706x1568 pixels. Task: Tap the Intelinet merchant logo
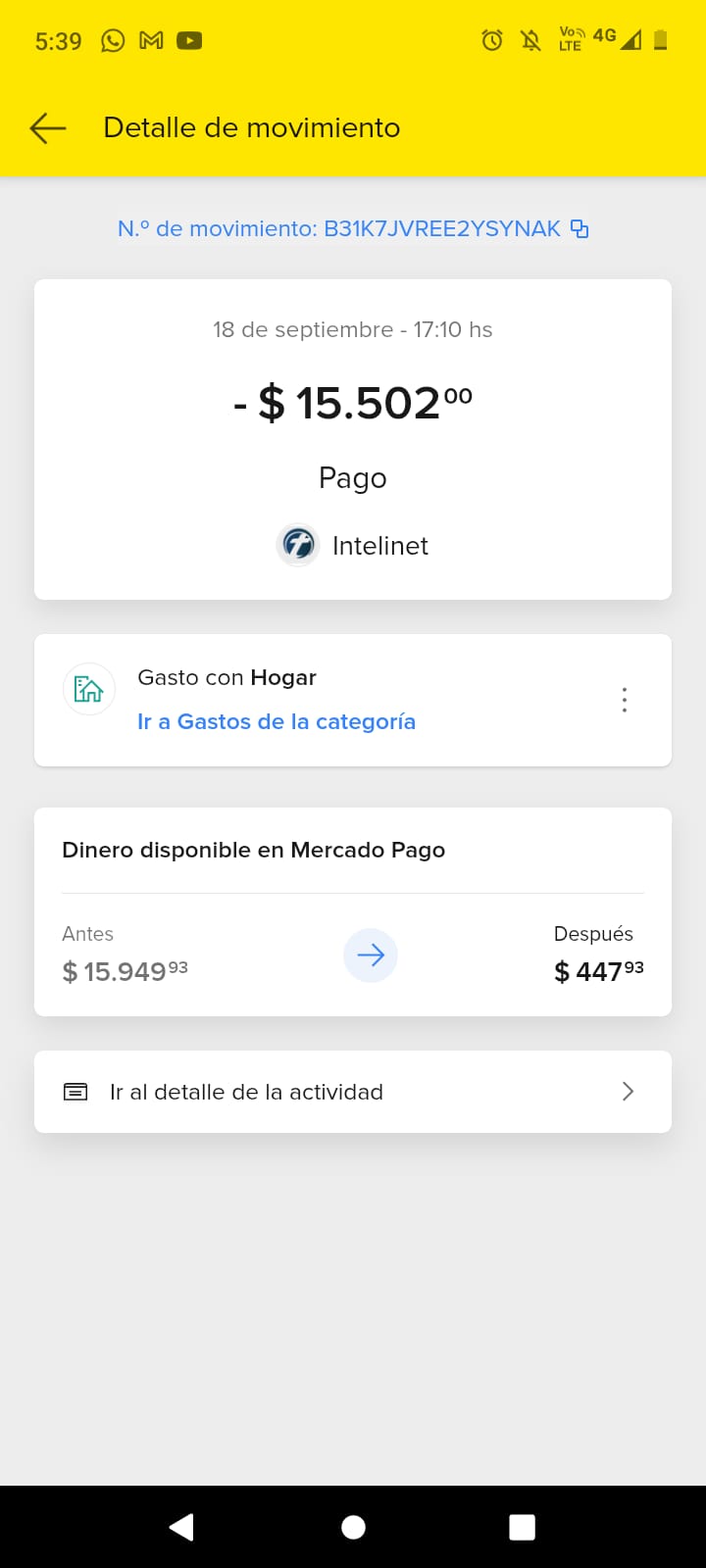298,544
